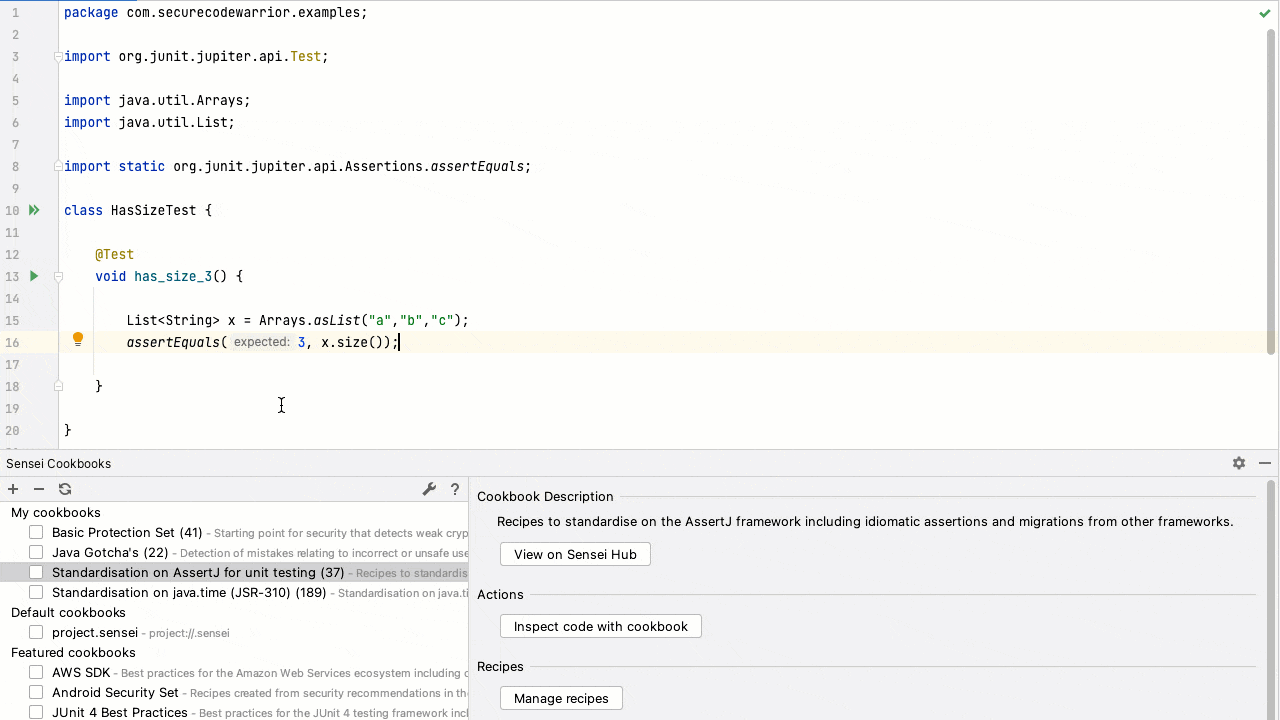Enable the JUnit 4 Best Practices cookbook

point(36,712)
